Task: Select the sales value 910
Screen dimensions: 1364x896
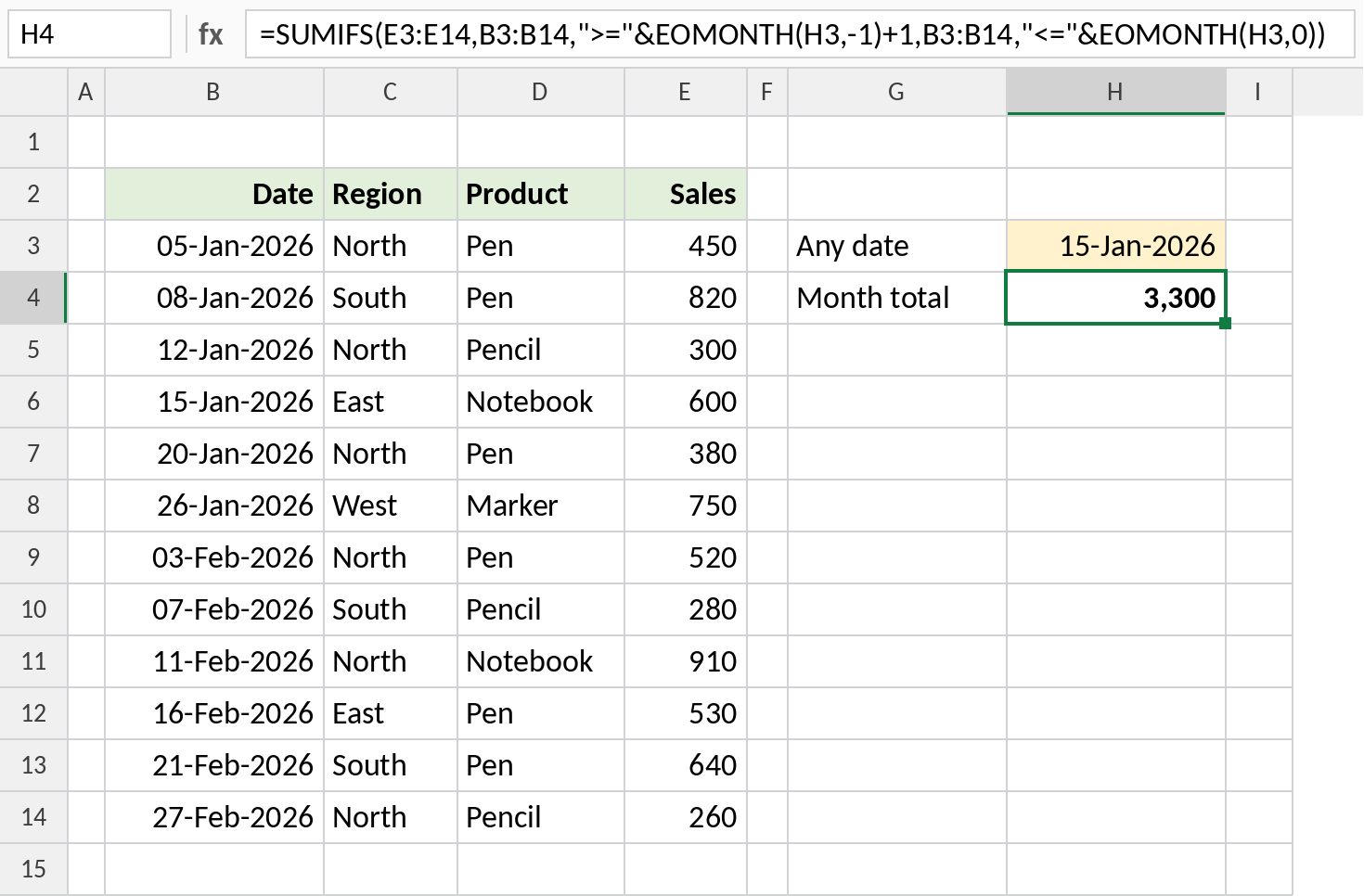Action: 686,661
